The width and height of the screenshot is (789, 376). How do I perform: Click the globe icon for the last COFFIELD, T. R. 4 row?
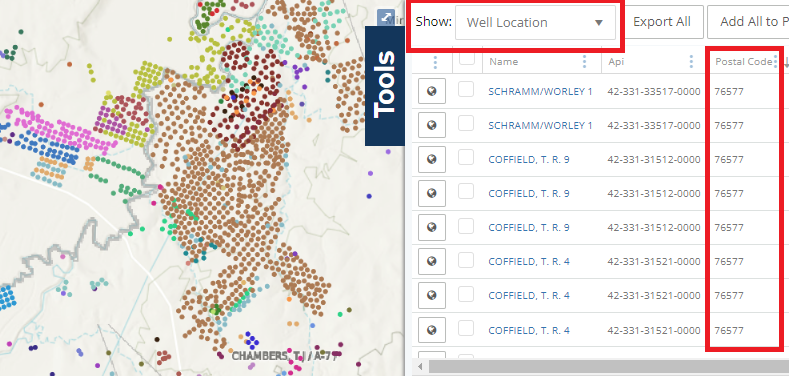click(432, 330)
